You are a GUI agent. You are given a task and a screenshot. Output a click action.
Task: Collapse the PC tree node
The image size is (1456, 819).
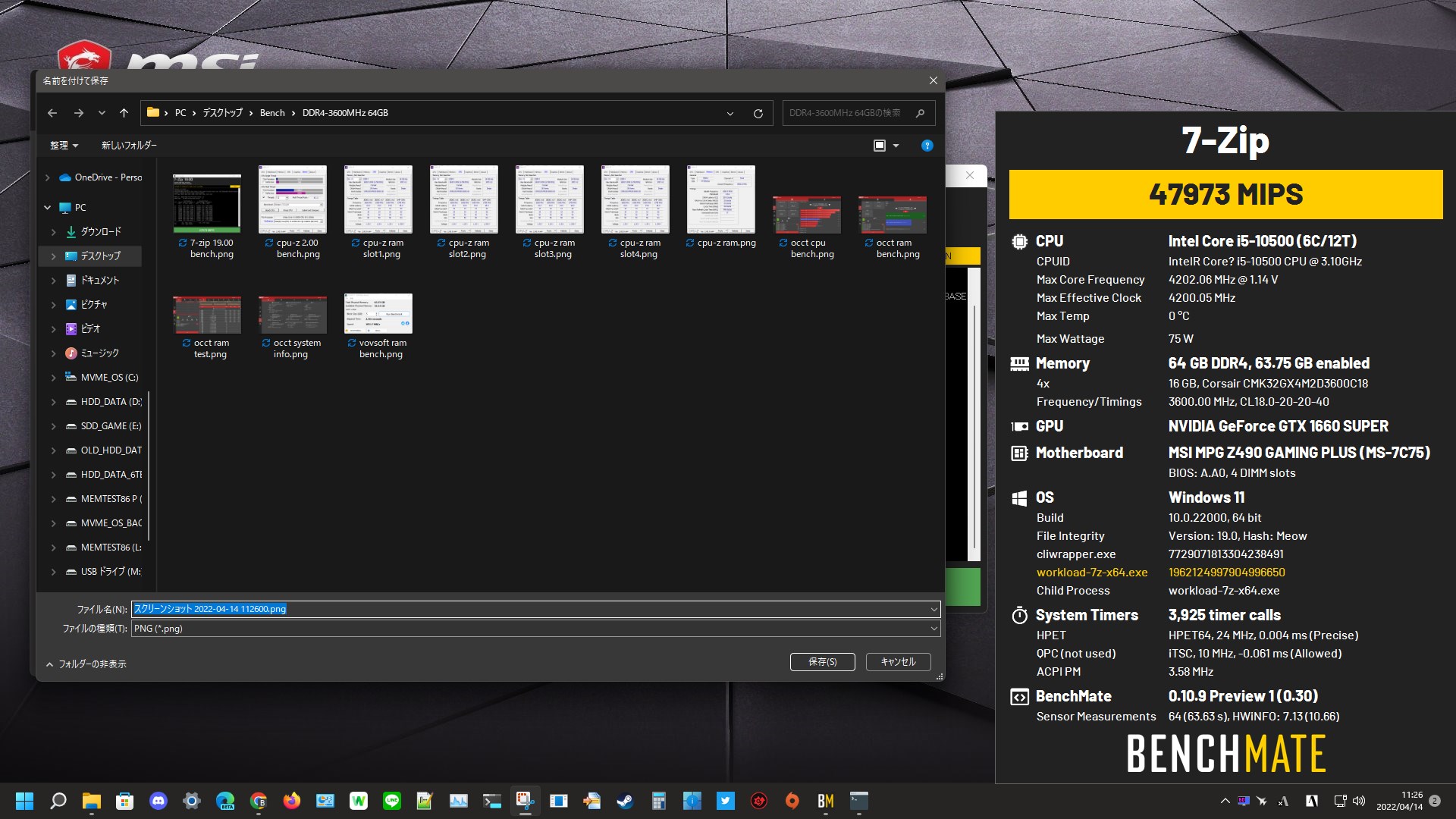(x=48, y=208)
